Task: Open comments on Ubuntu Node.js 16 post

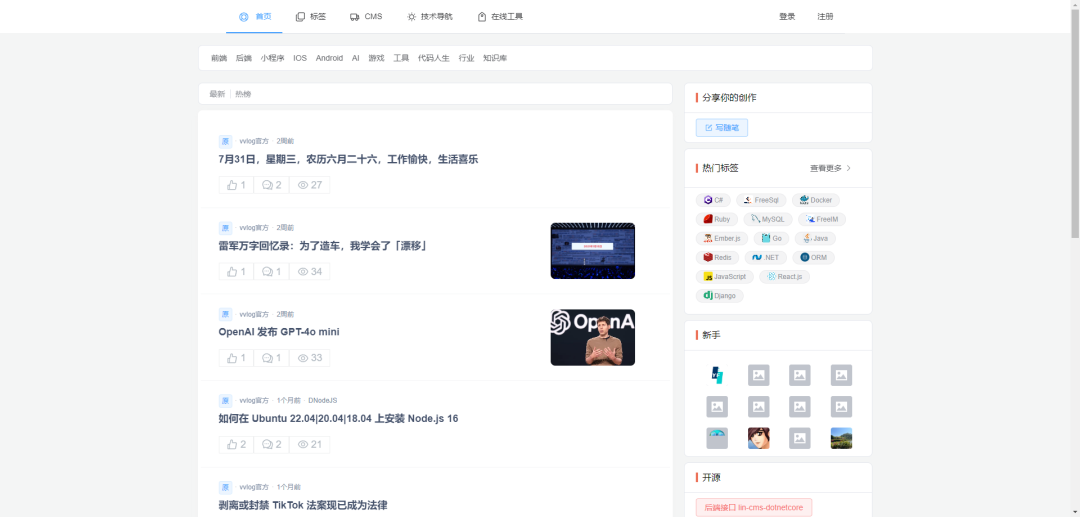Action: pyautogui.click(x=271, y=445)
